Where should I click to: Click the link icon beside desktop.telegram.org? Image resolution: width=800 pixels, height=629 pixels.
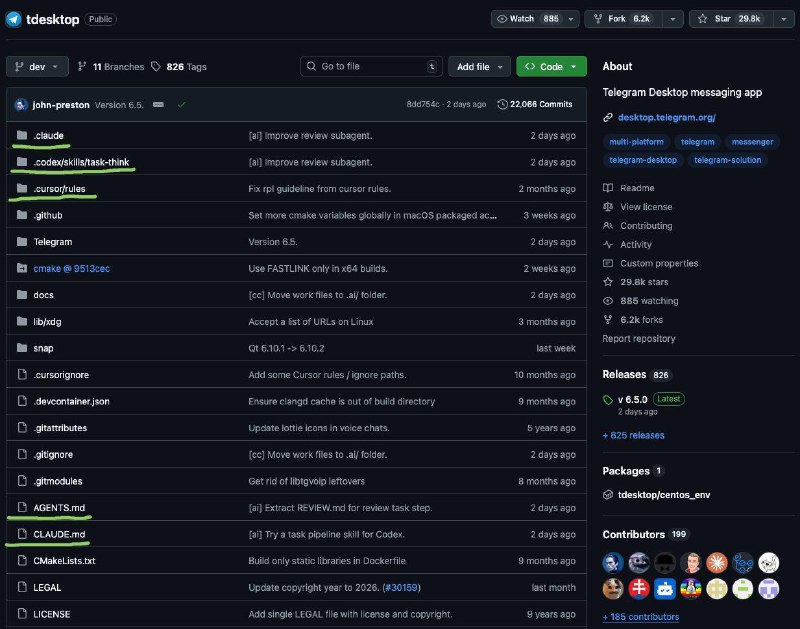(x=608, y=117)
